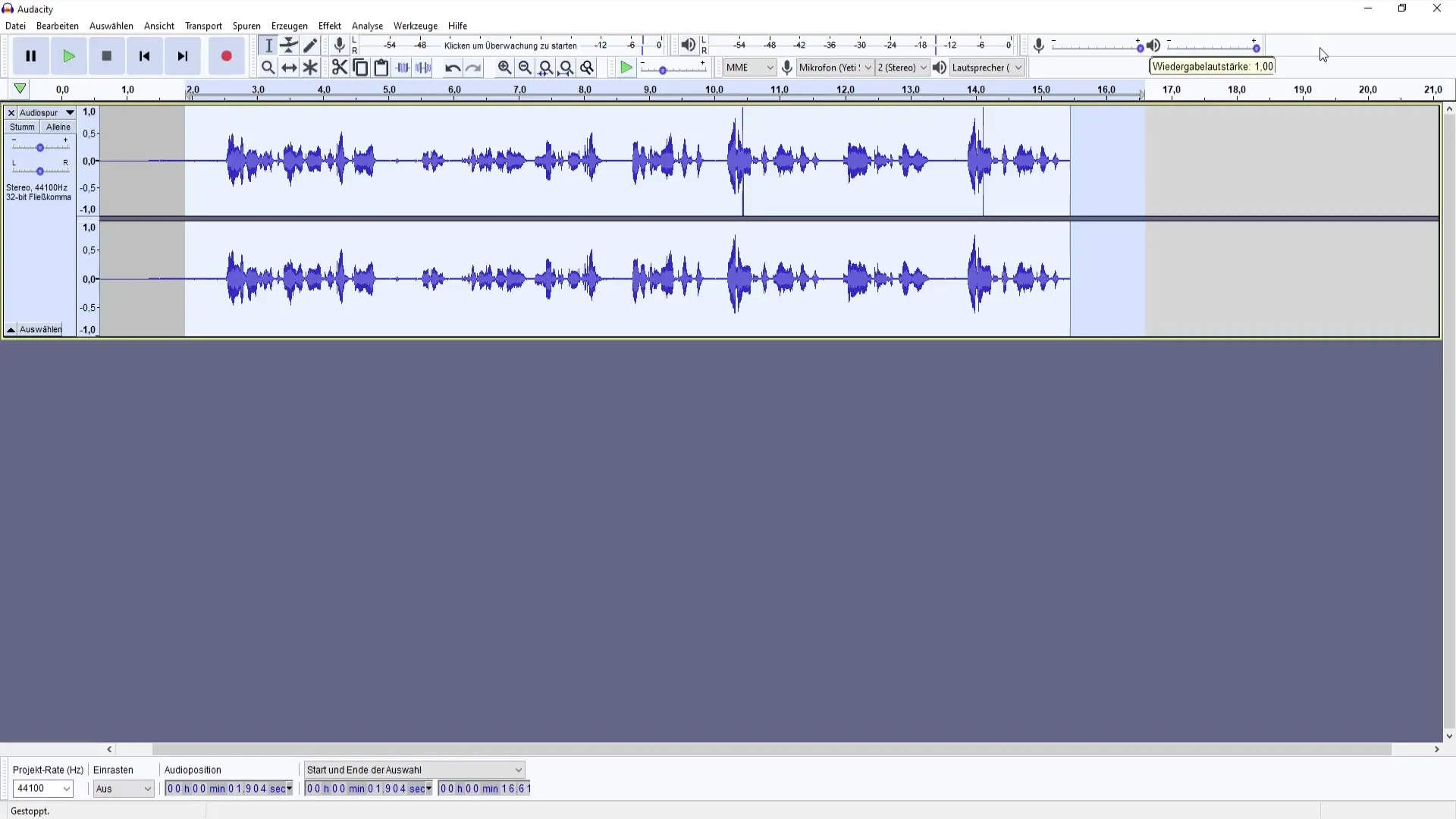Click the Undo arrow icon
The width and height of the screenshot is (1456, 819).
(453, 67)
